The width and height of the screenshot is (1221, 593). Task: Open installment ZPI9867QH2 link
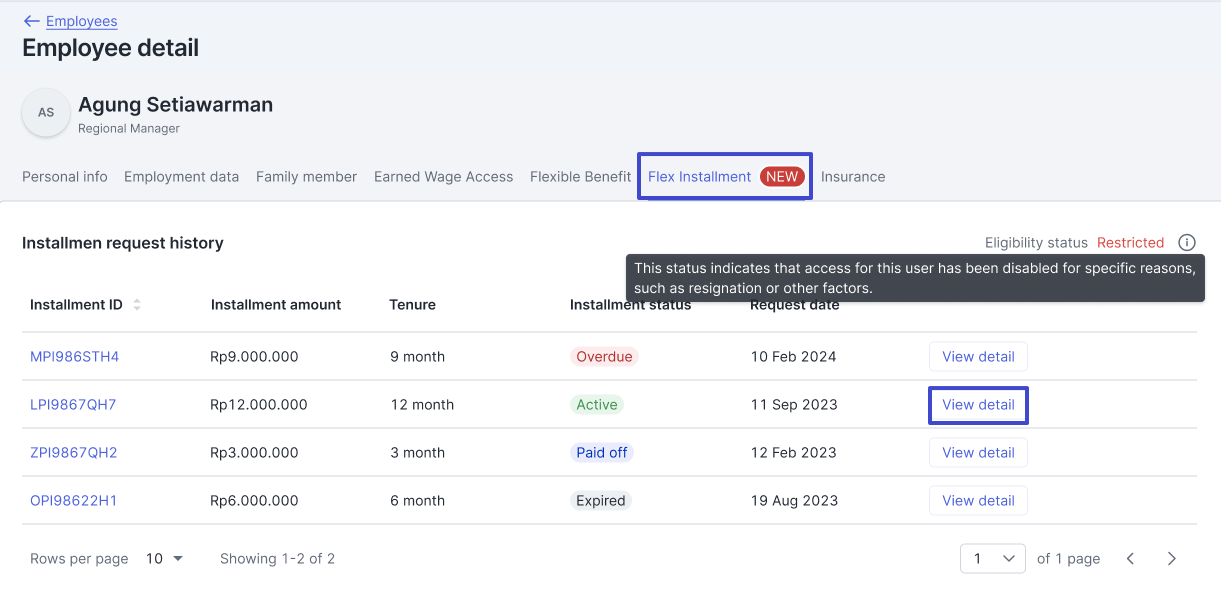click(73, 453)
